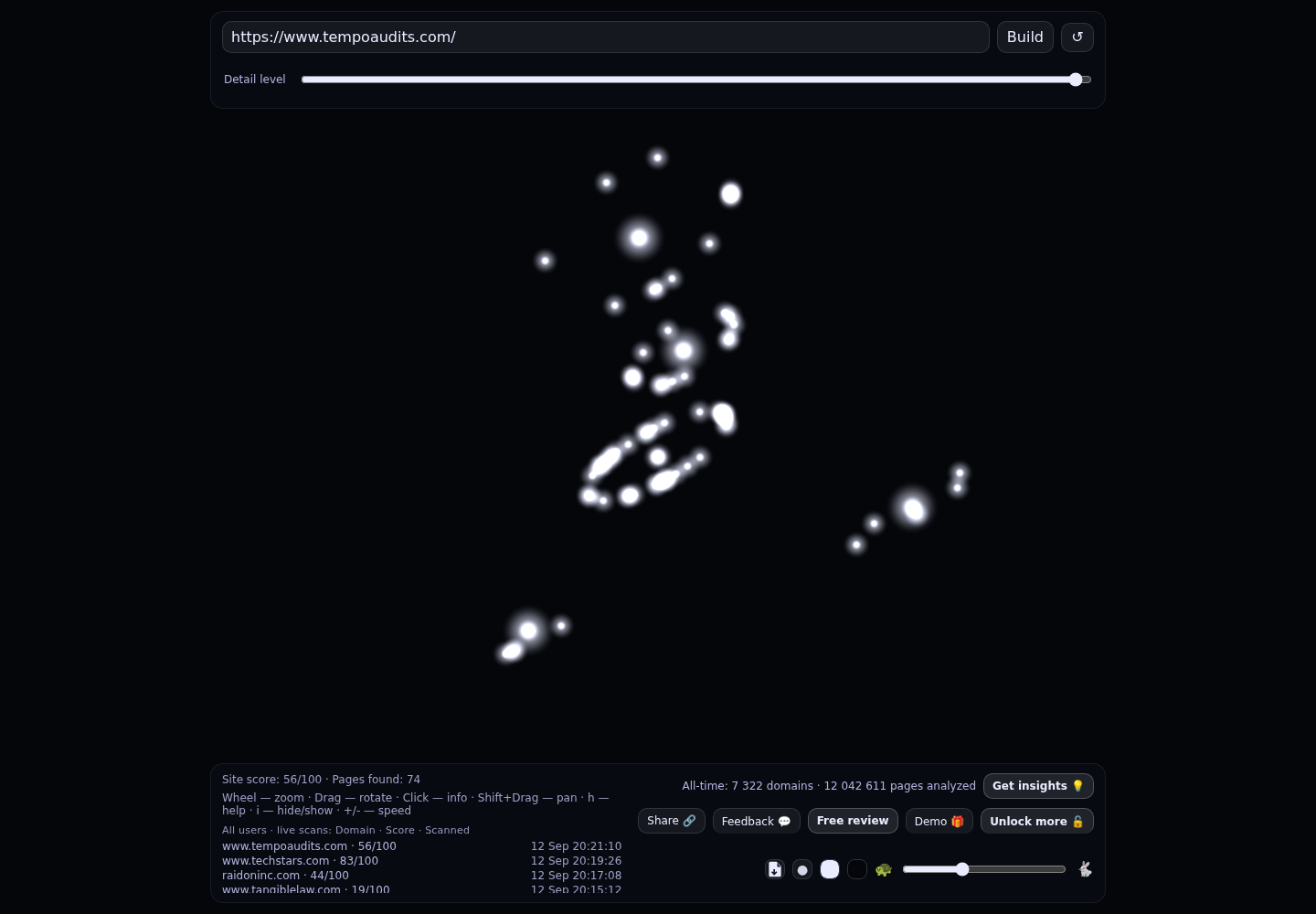
Task: Select www.tempoaudits.com scan row
Action: pos(421,846)
